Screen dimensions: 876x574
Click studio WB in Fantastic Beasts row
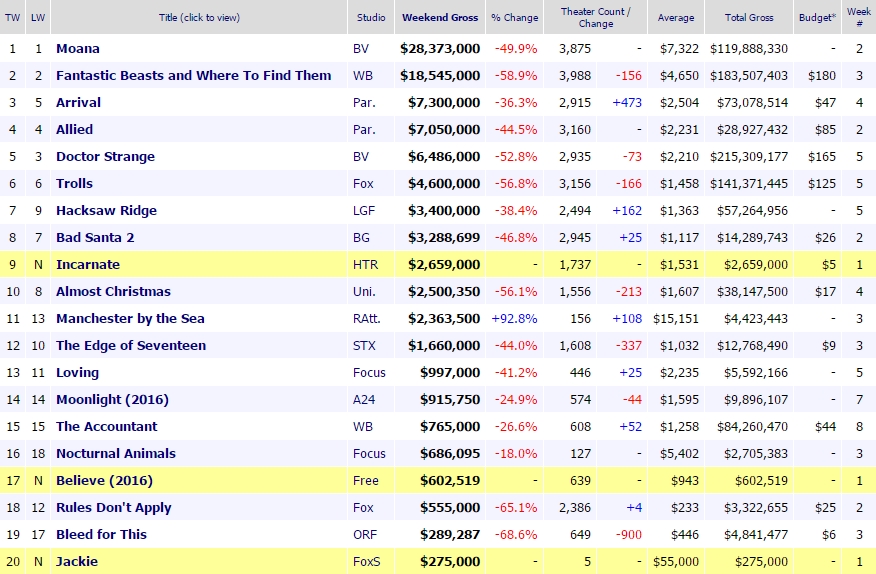363,75
